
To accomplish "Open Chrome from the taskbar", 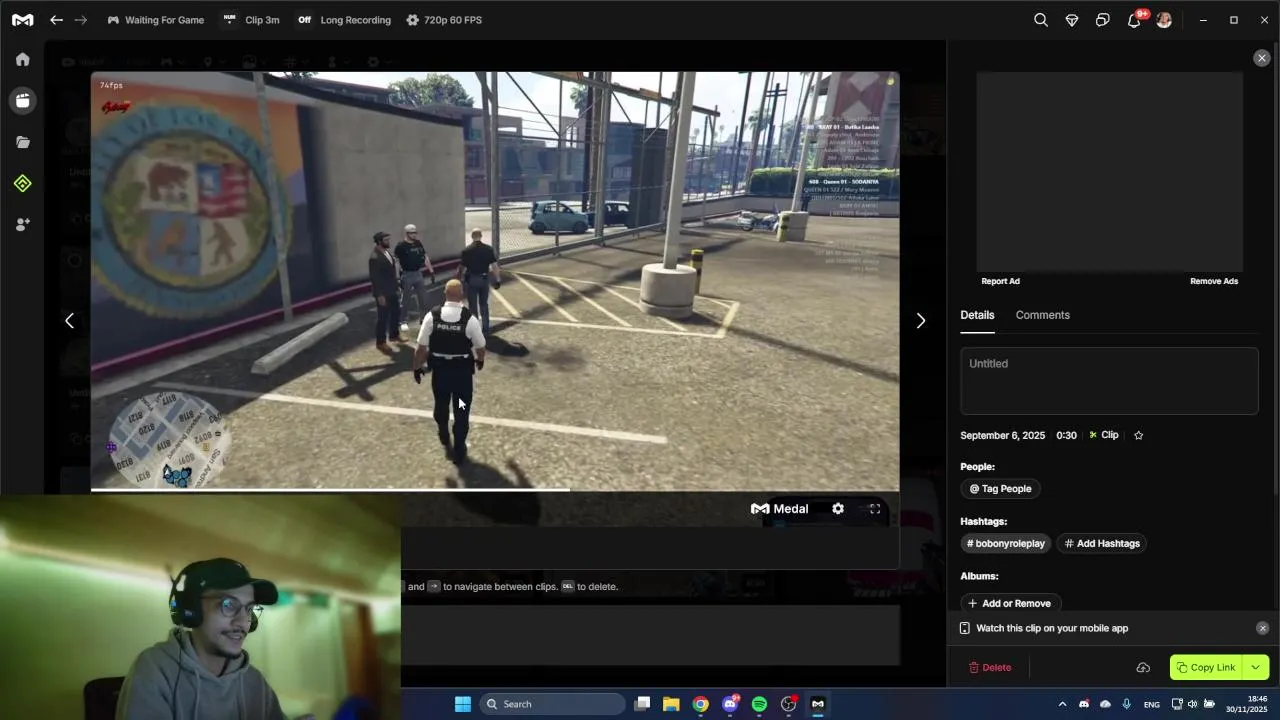I will tap(701, 704).
